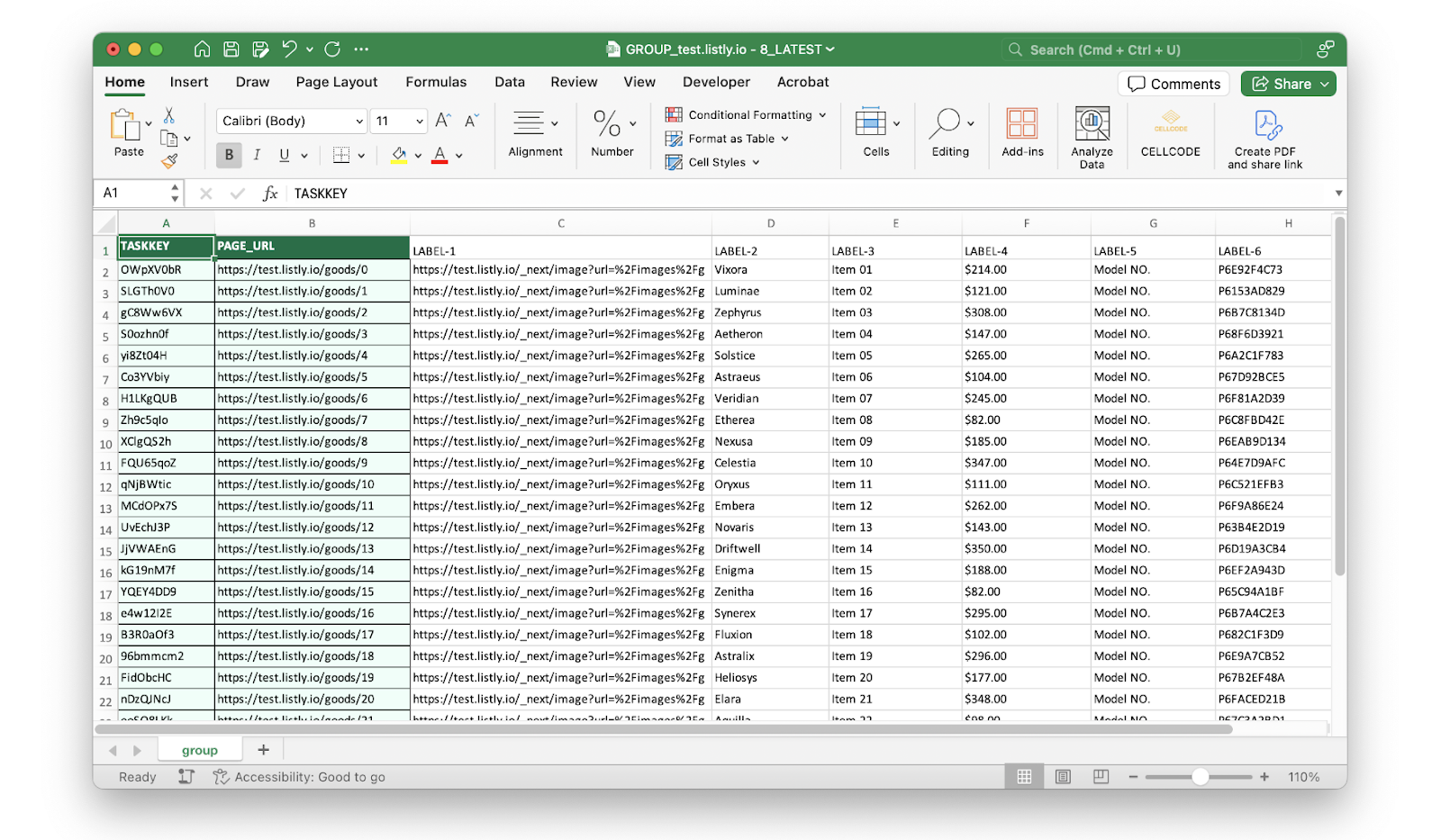Click the Cut scissors icon
Image resolution: width=1441 pixels, height=840 pixels.
click(x=169, y=116)
